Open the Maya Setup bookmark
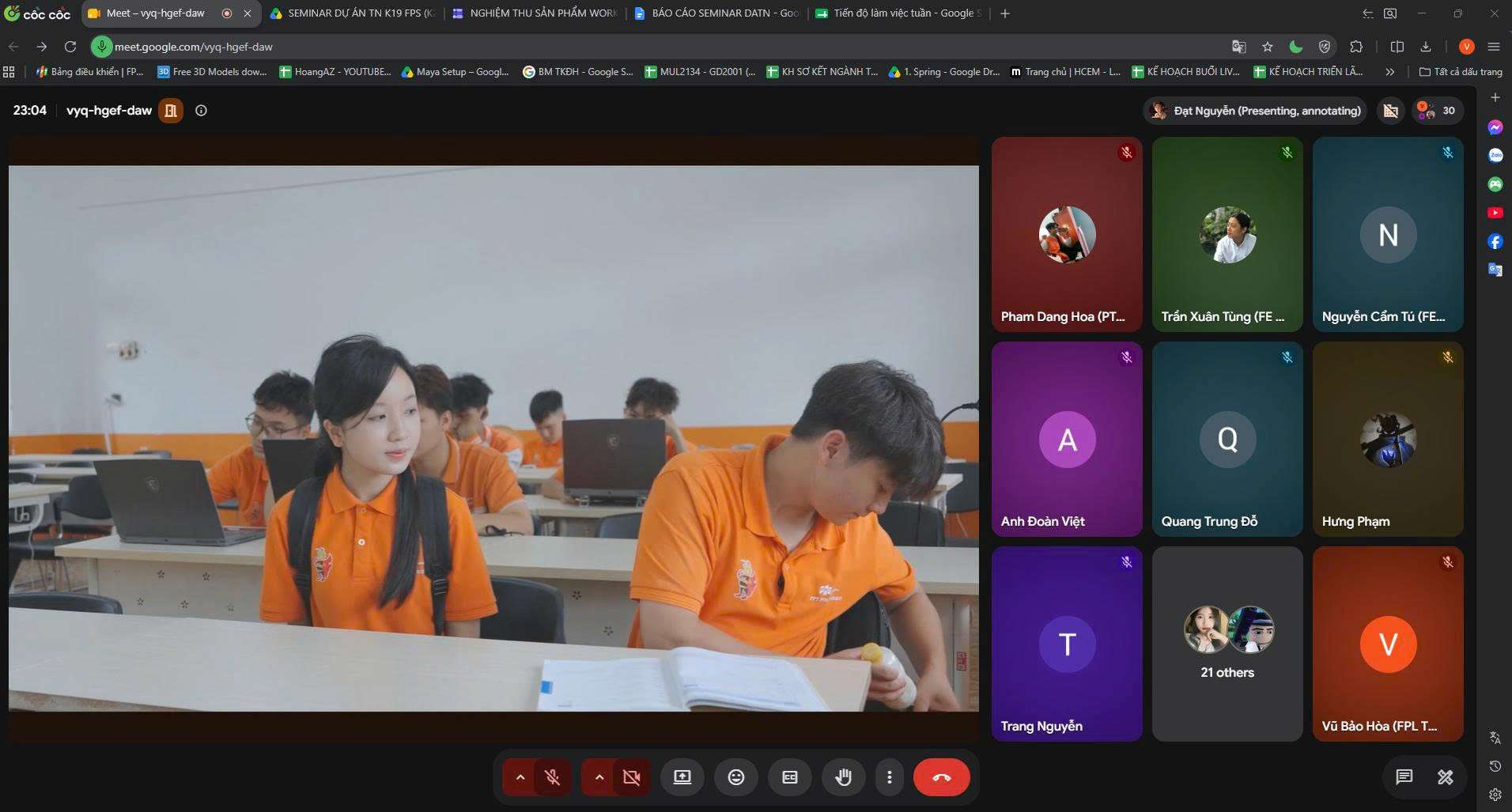Viewport: 1512px width, 812px height. [455, 72]
